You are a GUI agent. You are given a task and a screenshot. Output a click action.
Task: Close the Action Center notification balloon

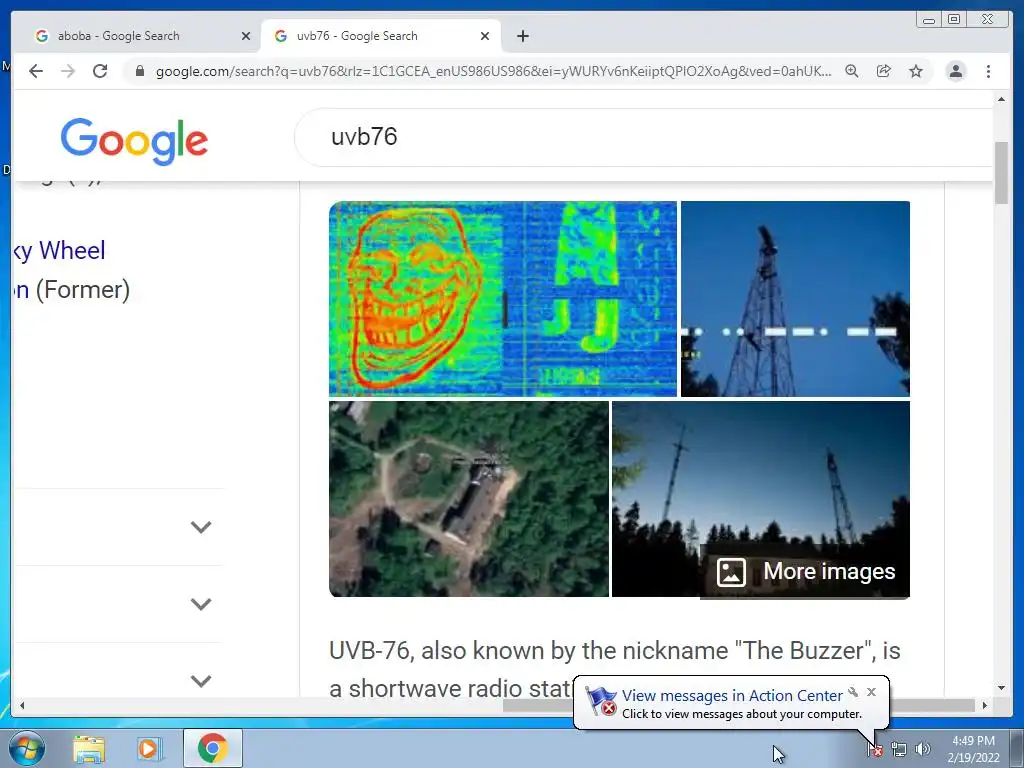point(871,692)
